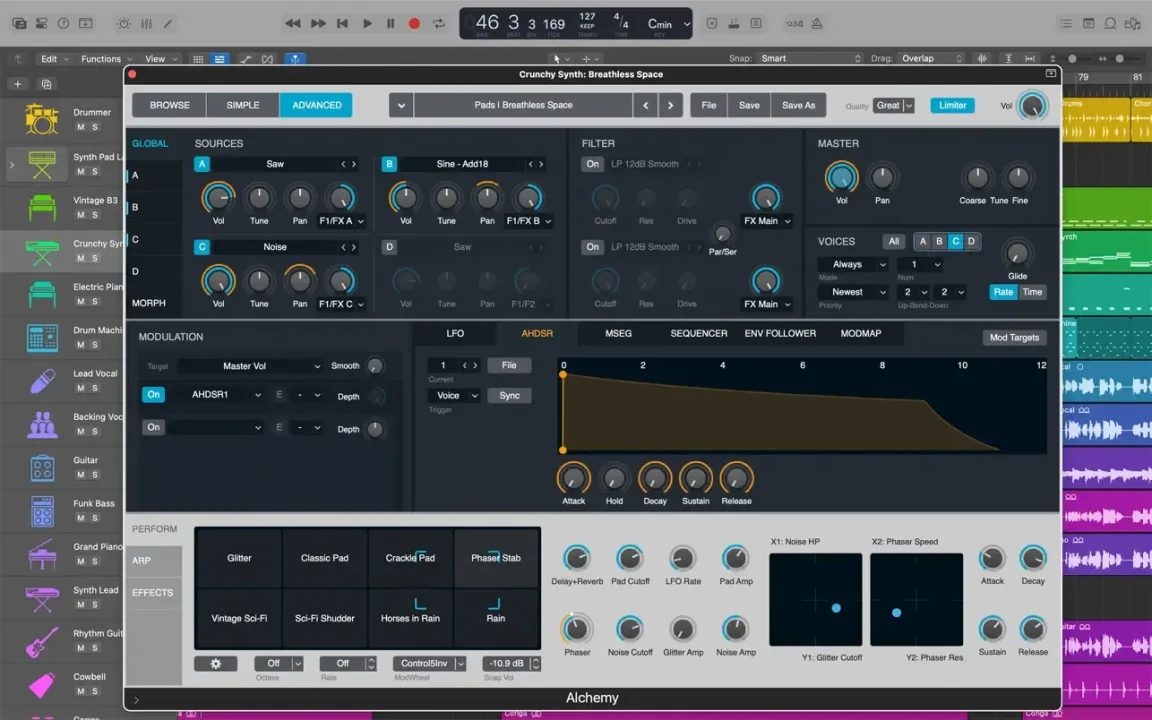Image resolution: width=1152 pixels, height=720 pixels.
Task: Click the Rewind transport button
Action: tap(292, 24)
